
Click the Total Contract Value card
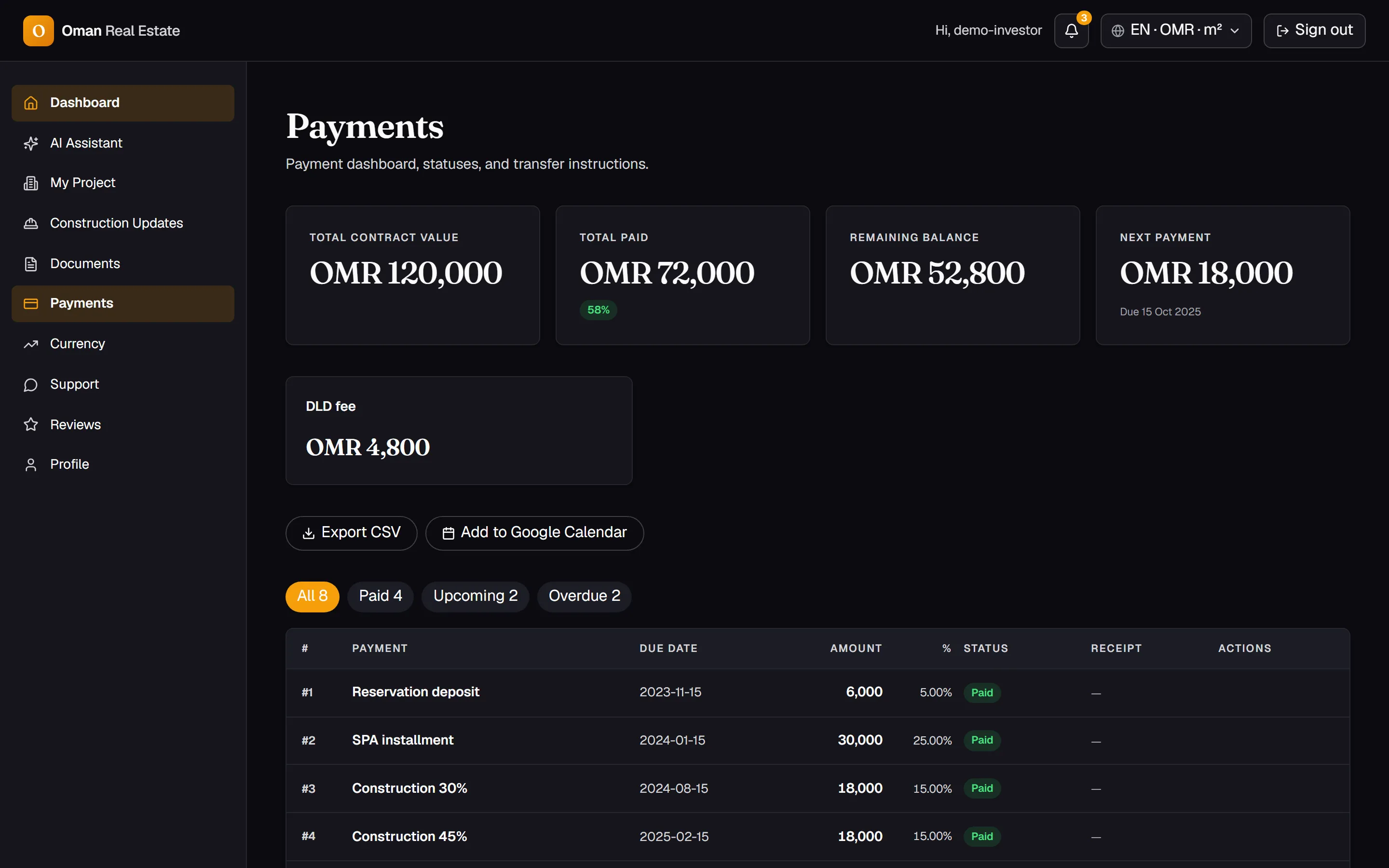point(413,275)
